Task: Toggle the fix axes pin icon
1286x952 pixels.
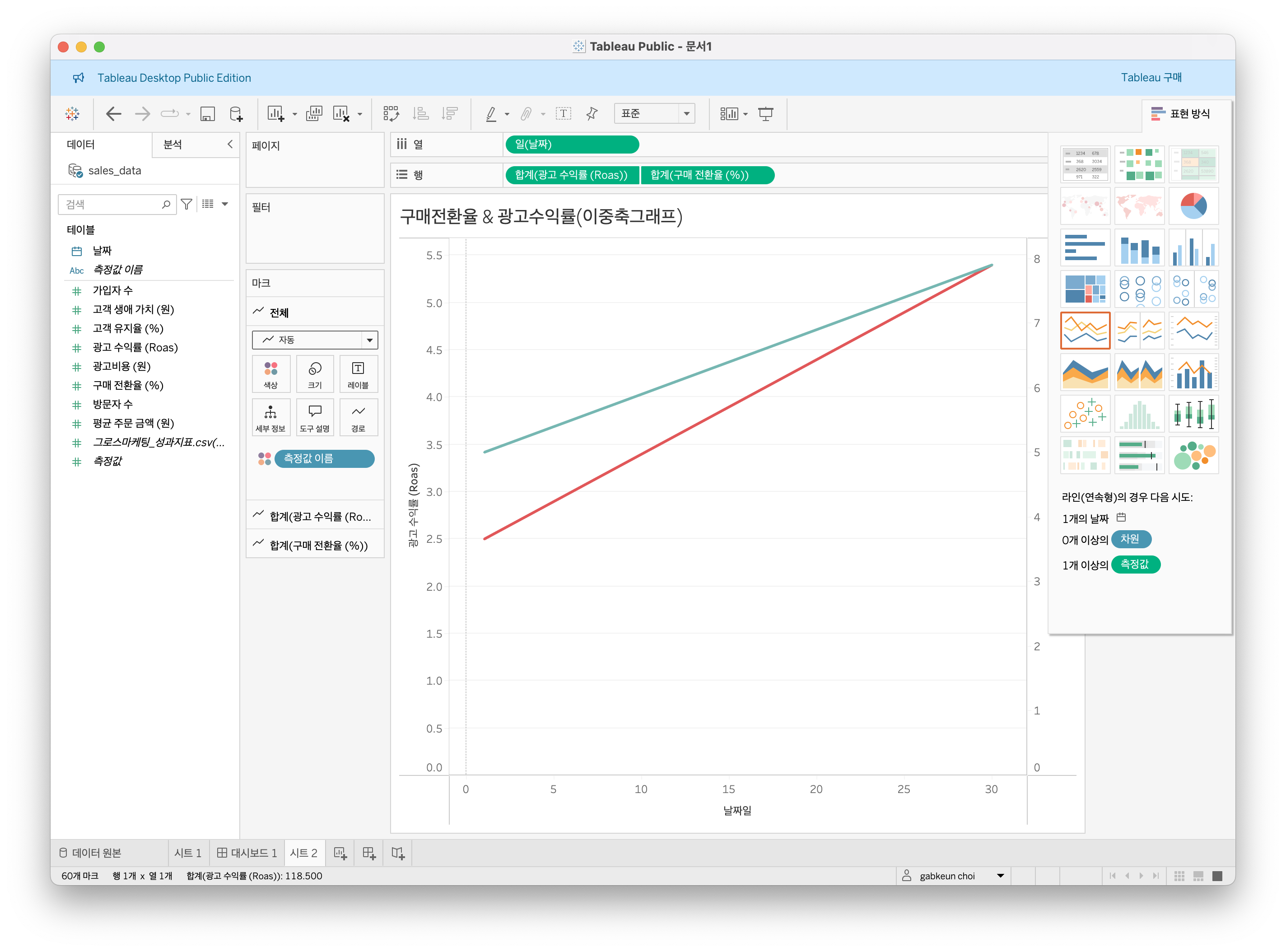Action: click(592, 113)
